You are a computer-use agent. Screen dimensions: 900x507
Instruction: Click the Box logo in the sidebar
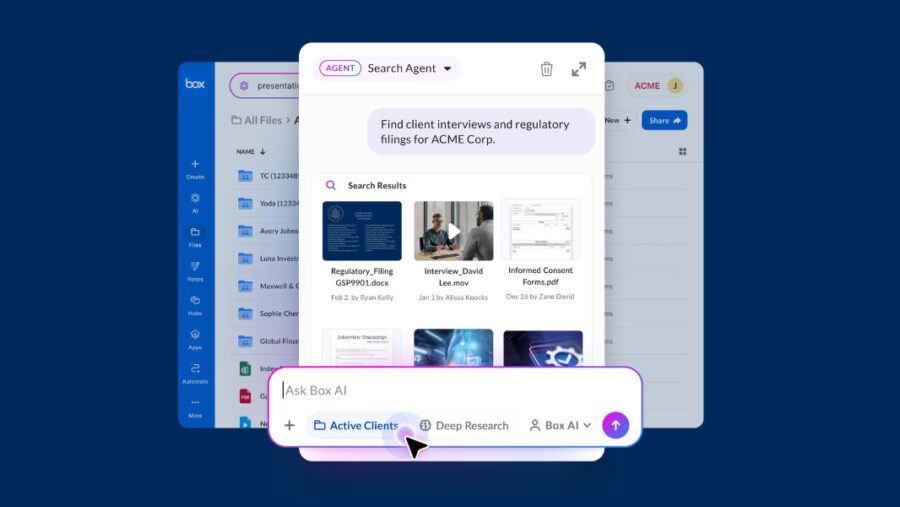195,84
